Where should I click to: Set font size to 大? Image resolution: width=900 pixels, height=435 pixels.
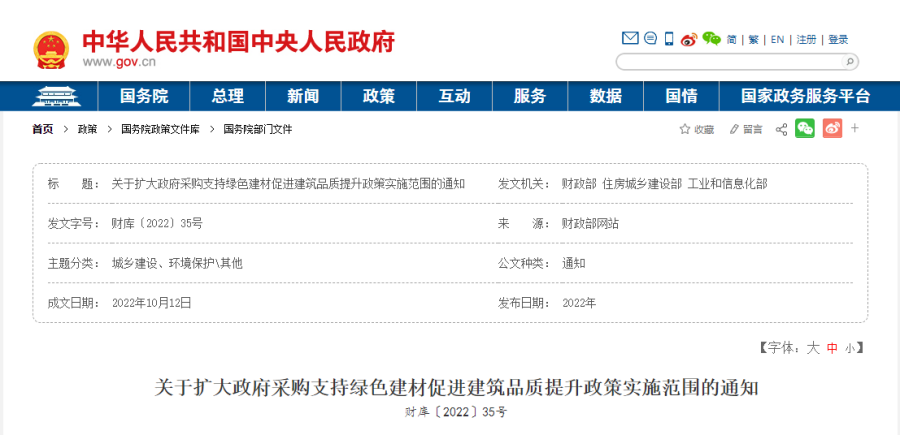click(x=813, y=348)
